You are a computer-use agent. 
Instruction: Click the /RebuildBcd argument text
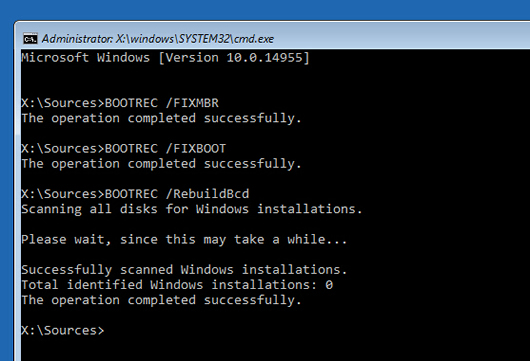click(208, 194)
